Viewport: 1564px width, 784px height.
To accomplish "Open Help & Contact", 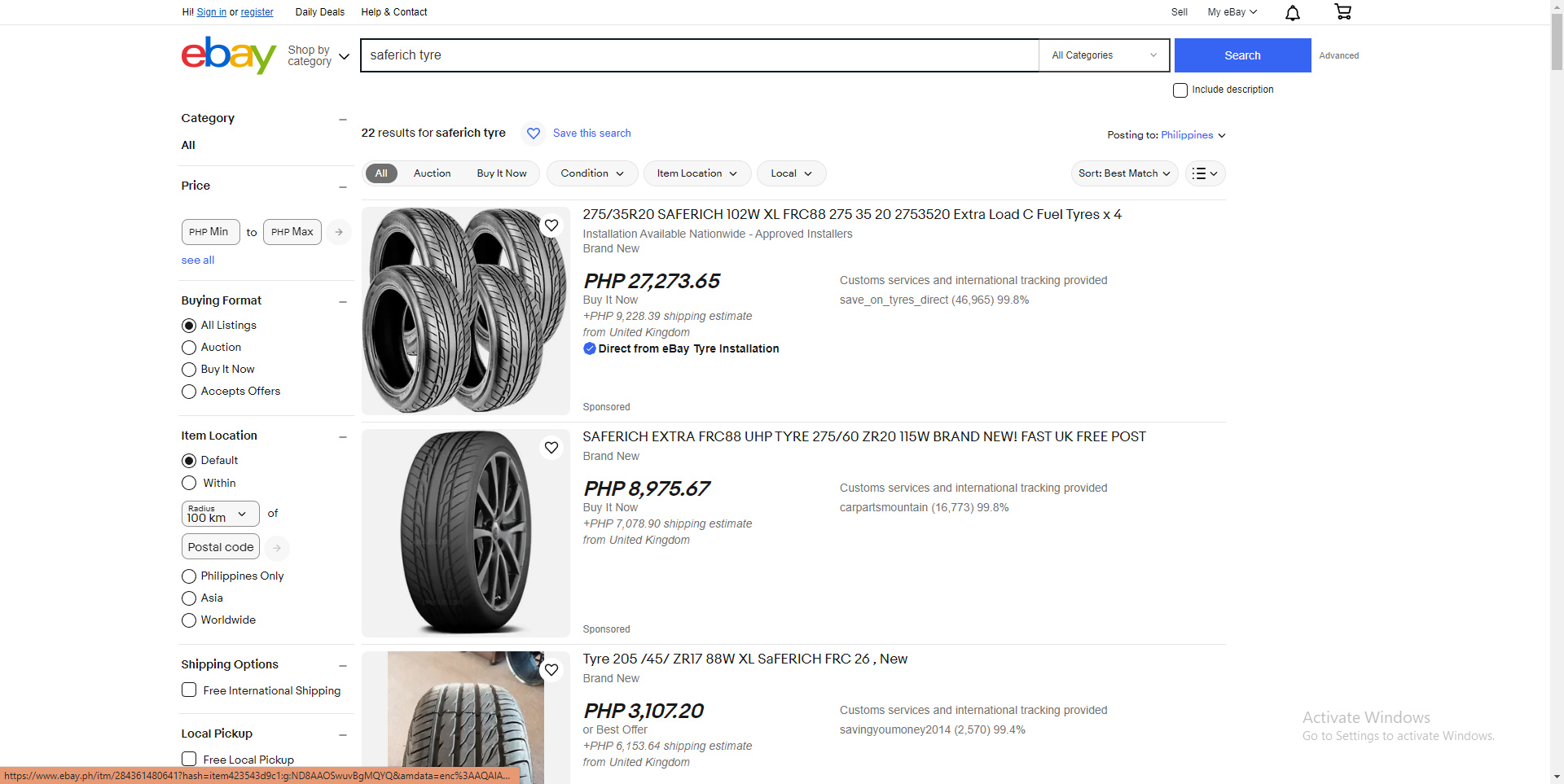I will pos(394,12).
